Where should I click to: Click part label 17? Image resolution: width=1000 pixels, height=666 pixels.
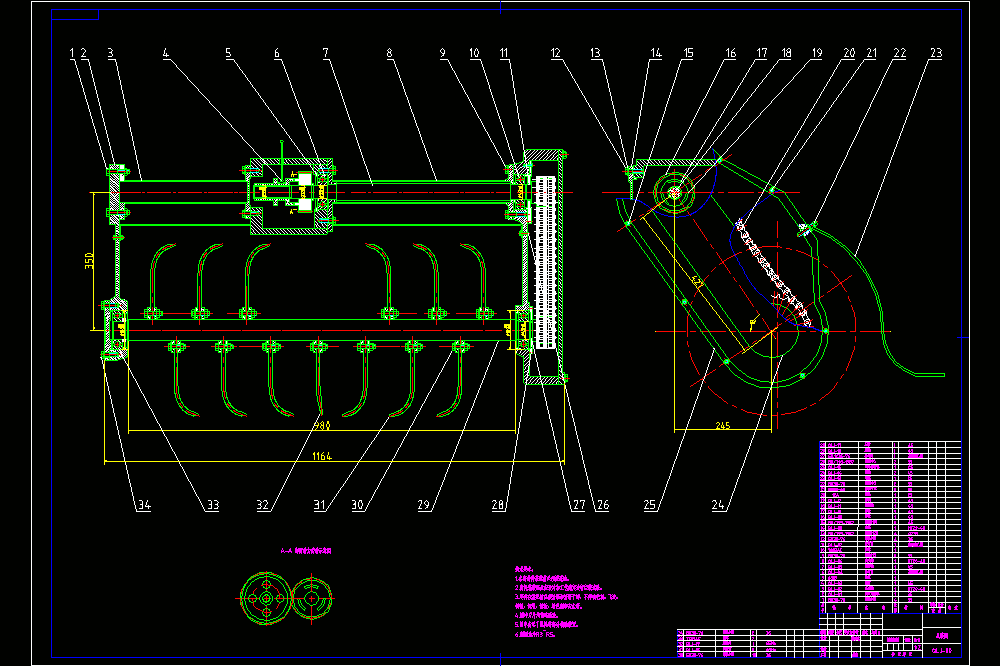762,54
